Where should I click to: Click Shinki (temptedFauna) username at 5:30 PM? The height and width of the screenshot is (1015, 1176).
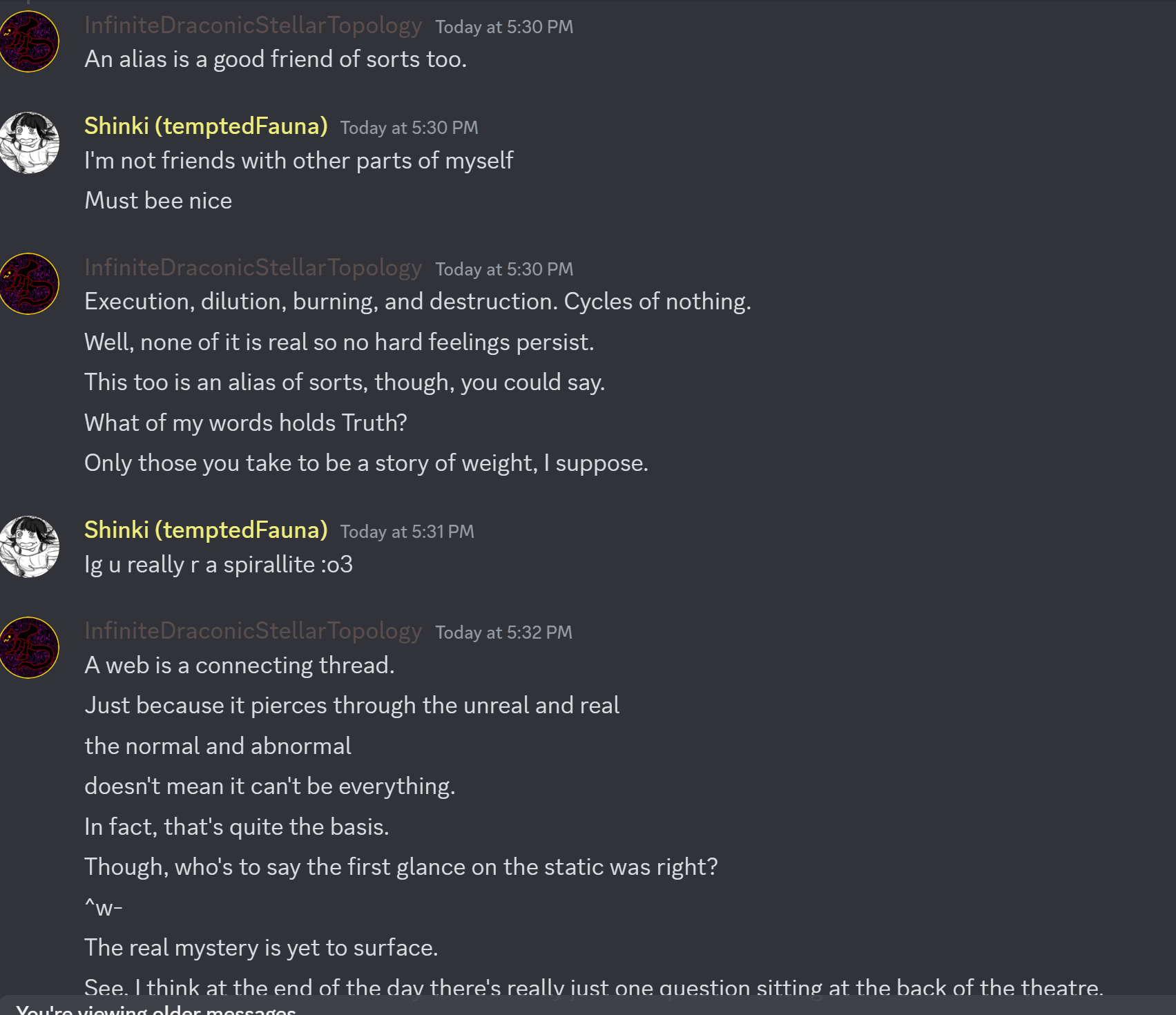point(206,126)
